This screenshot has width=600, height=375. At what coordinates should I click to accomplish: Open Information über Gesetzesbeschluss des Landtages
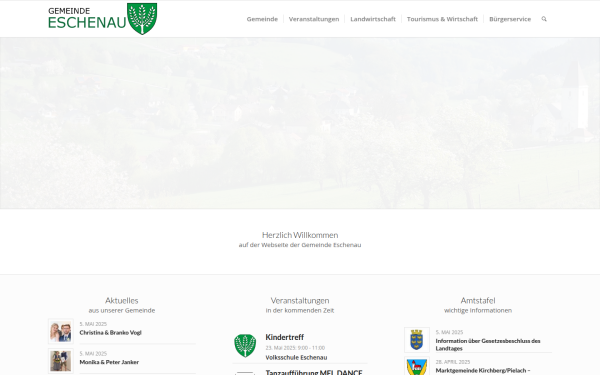click(488, 344)
